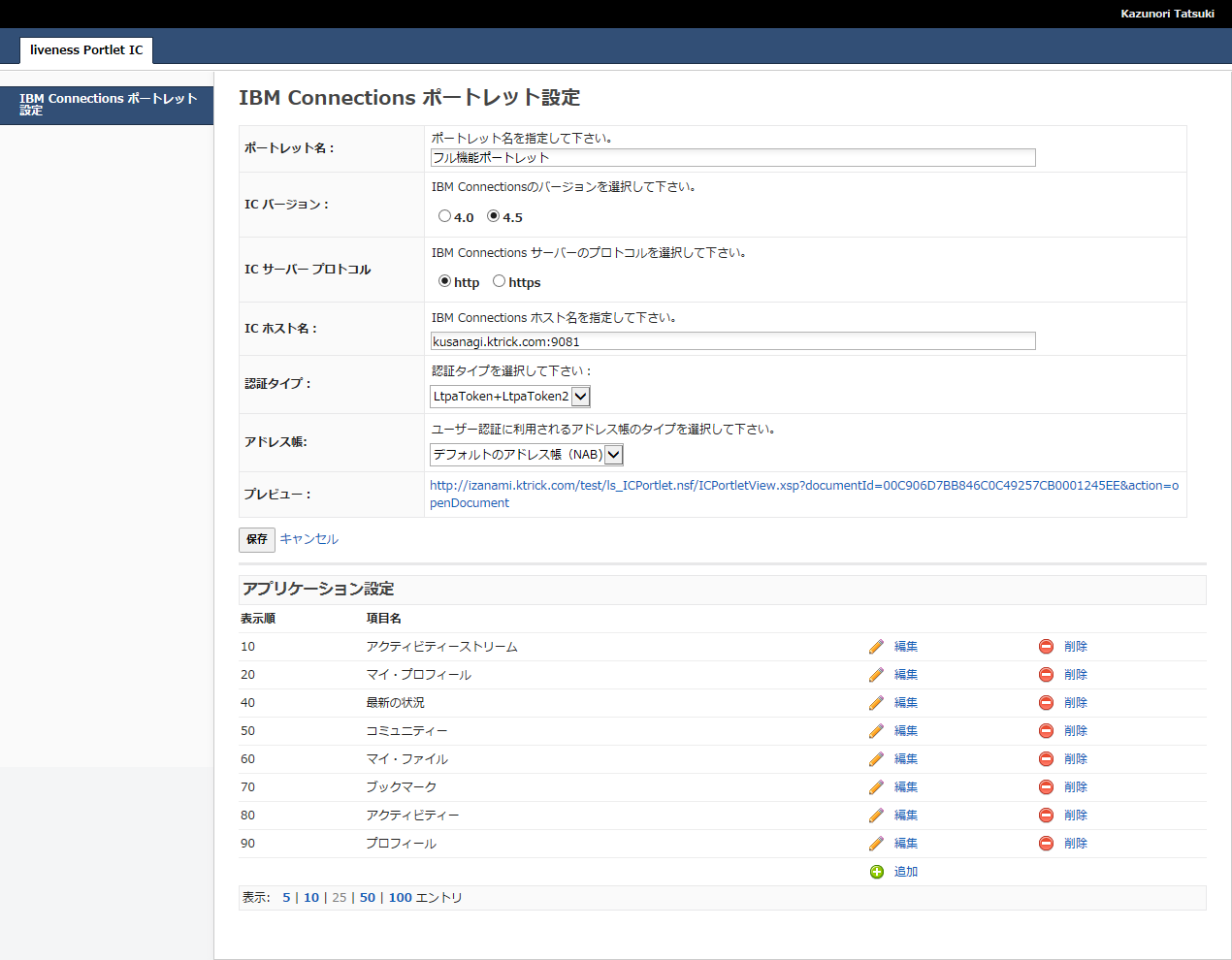The height and width of the screenshot is (960, 1232).
Task: Click display order value 10
Action: click(248, 647)
